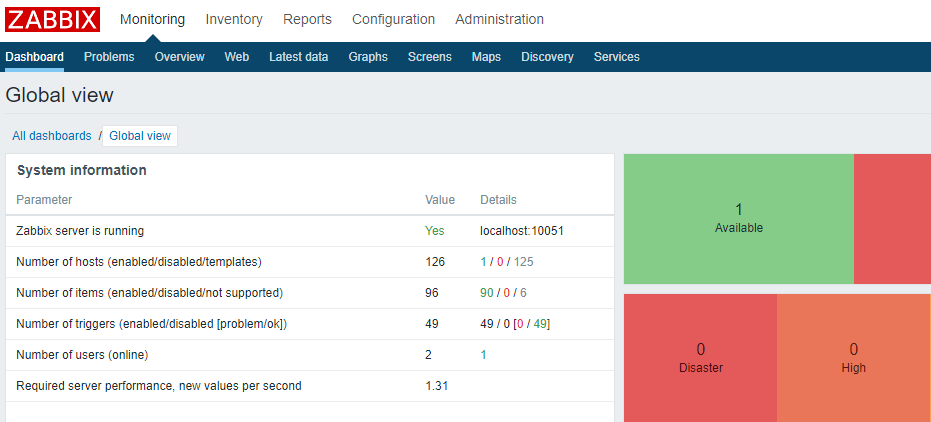Open Latest data tab

point(299,57)
